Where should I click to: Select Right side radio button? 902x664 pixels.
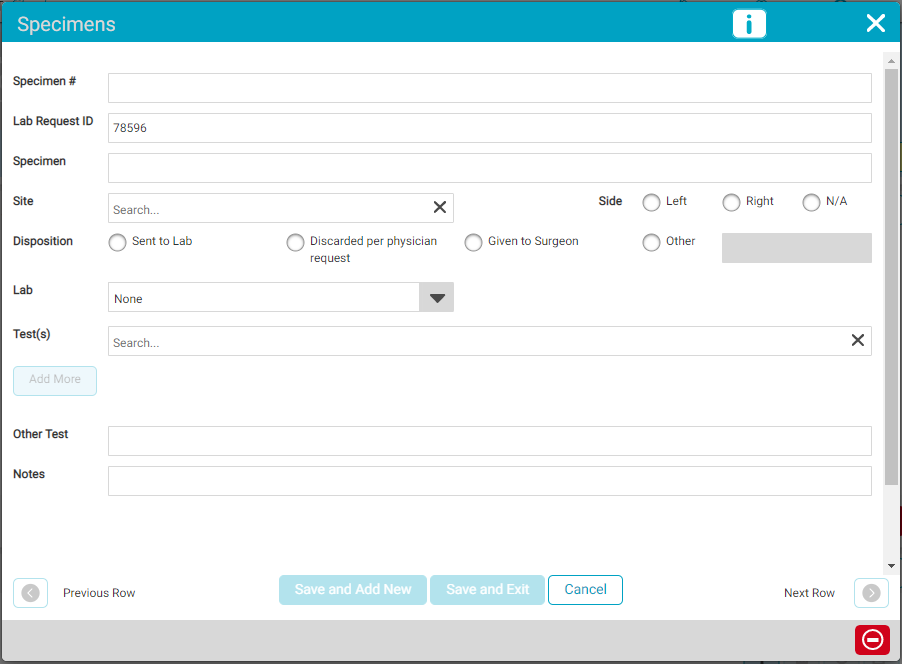[731, 203]
